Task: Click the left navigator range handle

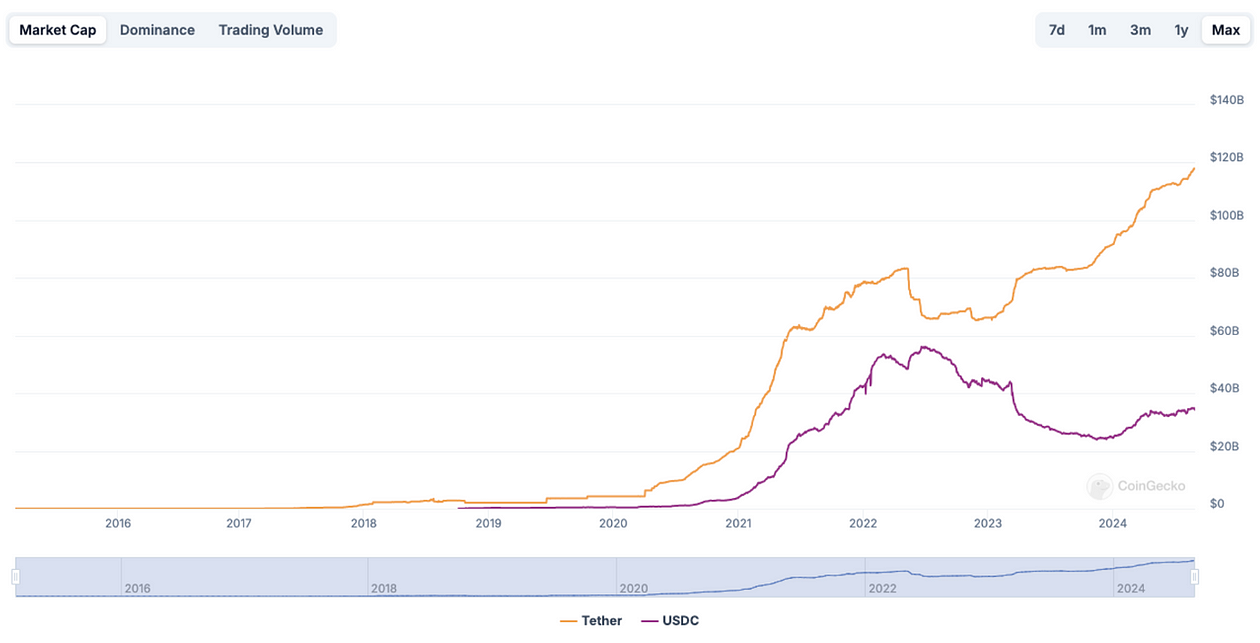Action: 15,577
